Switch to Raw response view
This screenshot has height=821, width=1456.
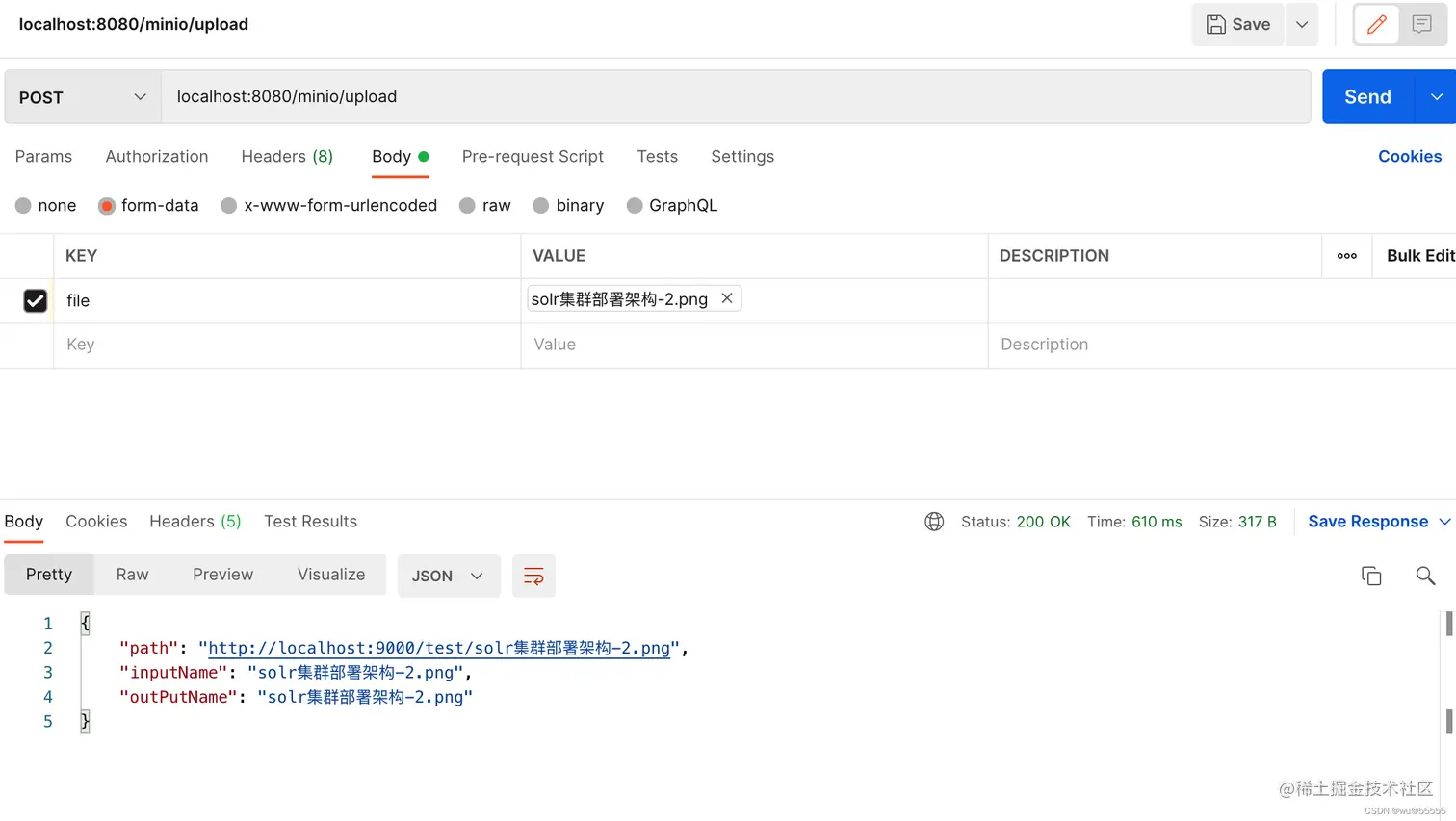(132, 575)
